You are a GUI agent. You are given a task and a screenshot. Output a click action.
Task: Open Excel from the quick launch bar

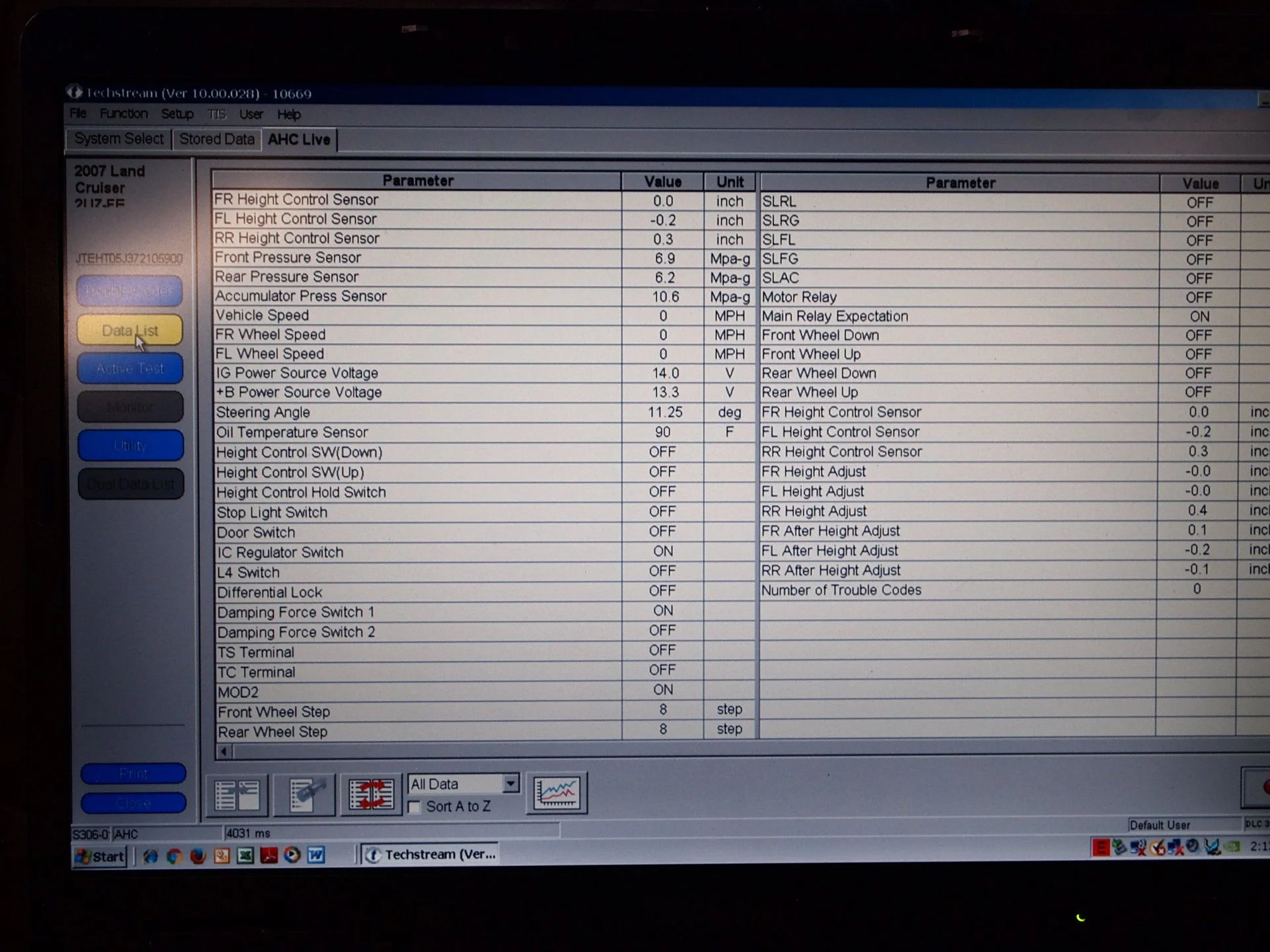(245, 855)
